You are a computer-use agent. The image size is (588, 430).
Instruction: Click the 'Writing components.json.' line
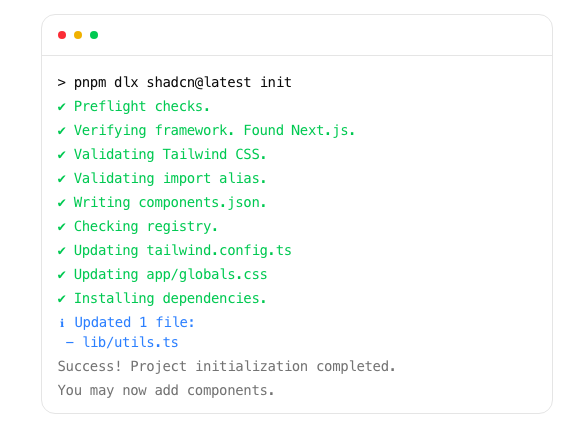(x=170, y=202)
